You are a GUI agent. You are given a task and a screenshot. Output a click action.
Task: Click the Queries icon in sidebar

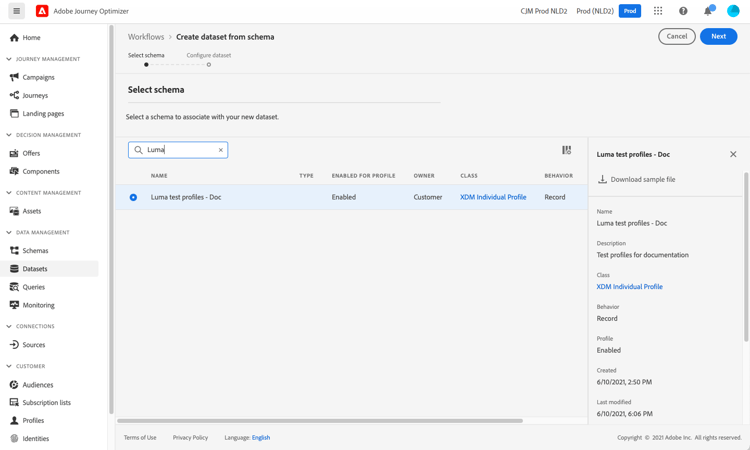[14, 287]
